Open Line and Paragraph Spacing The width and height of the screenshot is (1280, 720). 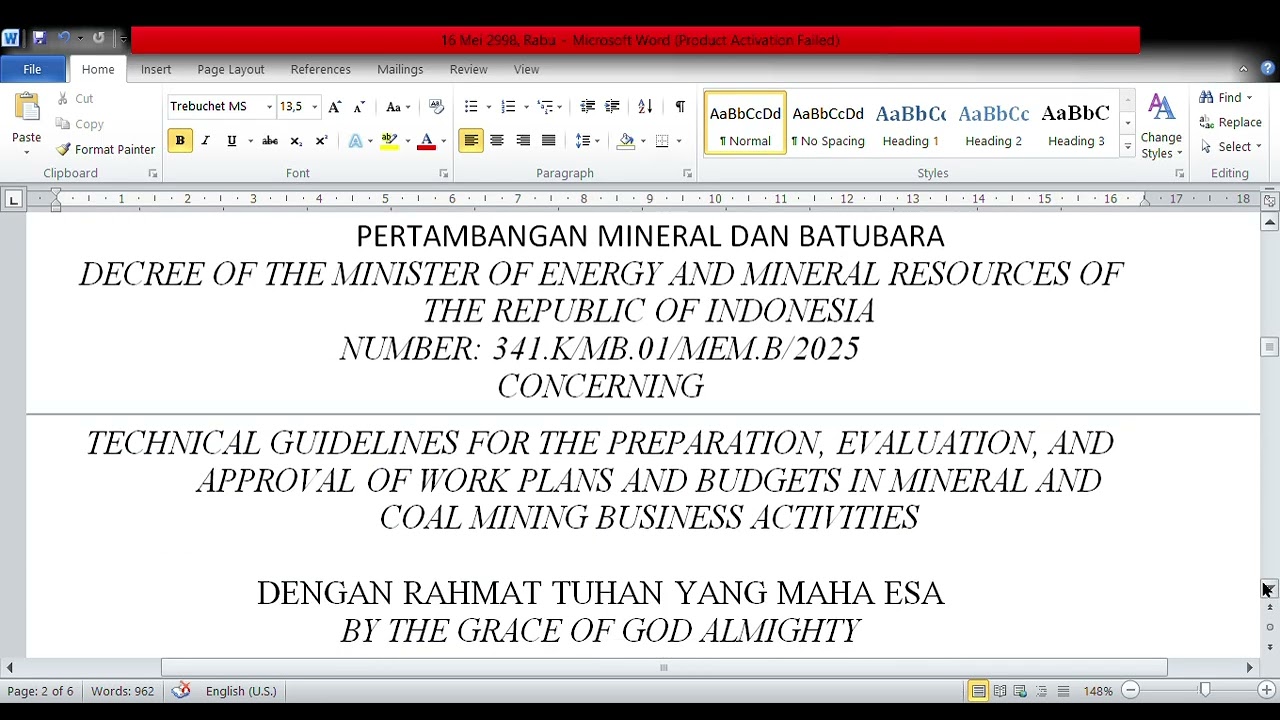583,141
